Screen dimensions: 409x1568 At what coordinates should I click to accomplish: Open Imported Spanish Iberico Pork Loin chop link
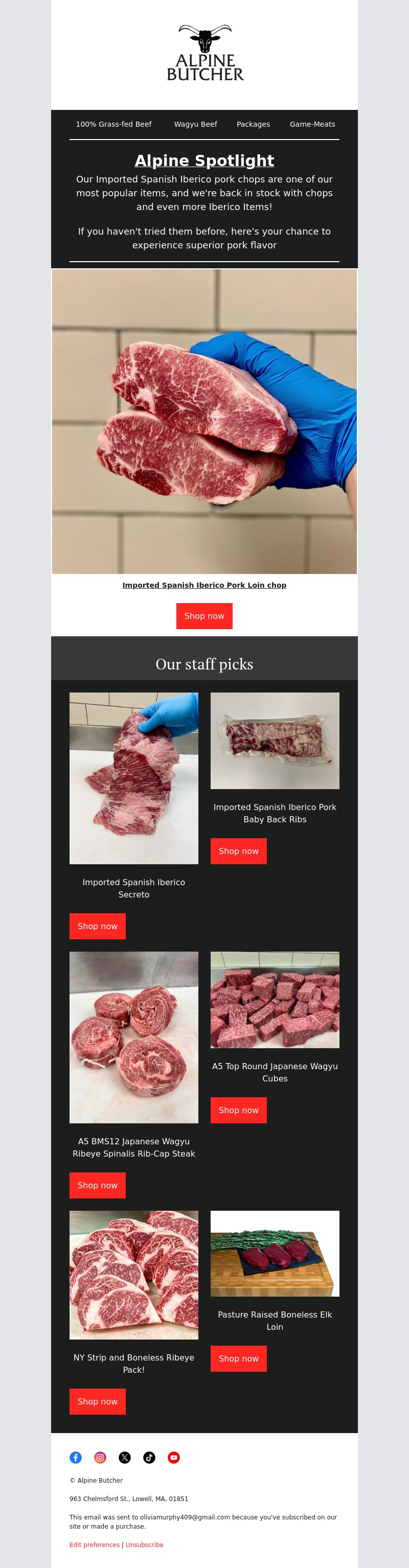(204, 585)
